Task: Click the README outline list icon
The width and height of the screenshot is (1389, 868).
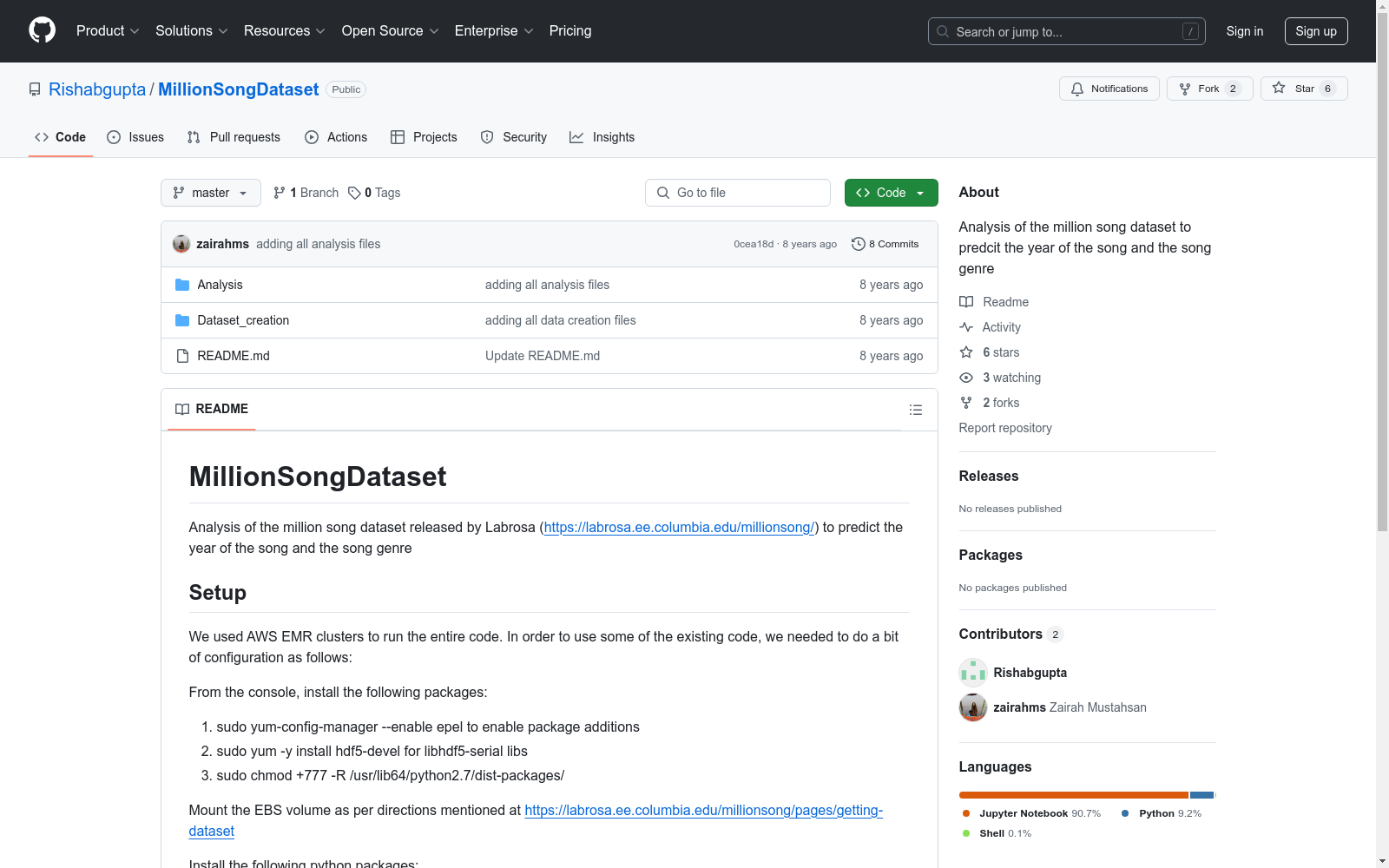Action: [915, 410]
